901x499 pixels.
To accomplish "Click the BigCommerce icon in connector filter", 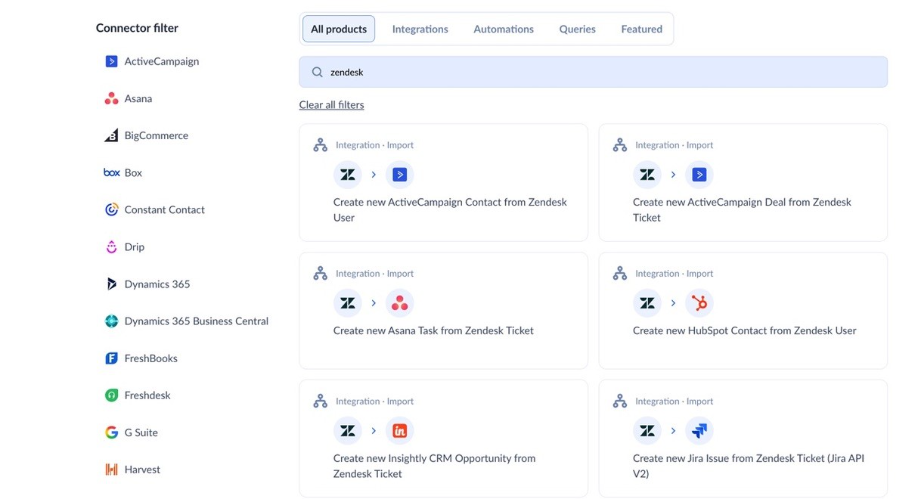I will 111,136.
